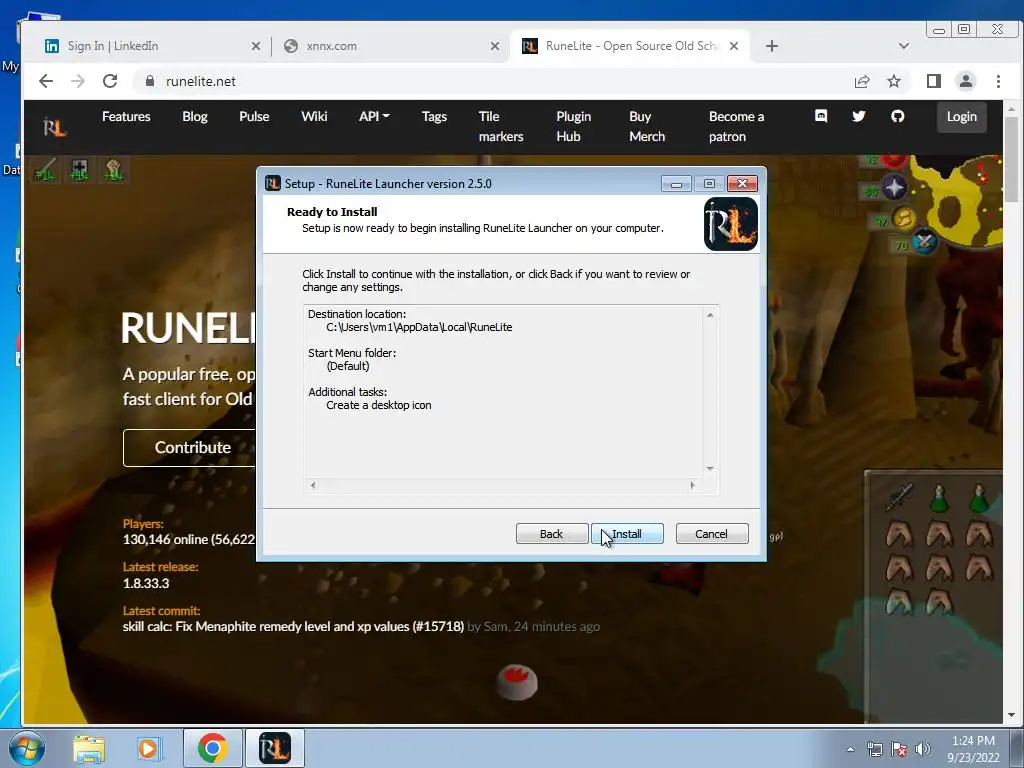Screen dimensions: 1024x768
Task: Click the volume speaker tray icon
Action: (923, 749)
